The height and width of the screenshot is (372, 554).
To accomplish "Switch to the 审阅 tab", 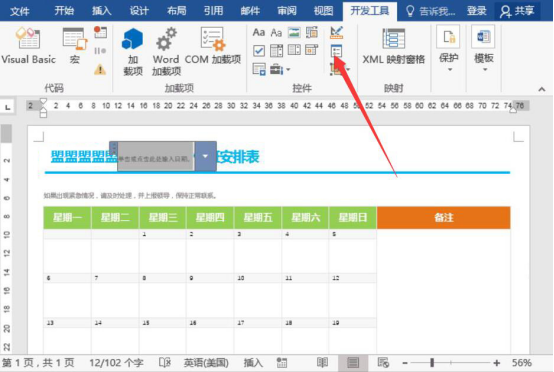I will (287, 11).
